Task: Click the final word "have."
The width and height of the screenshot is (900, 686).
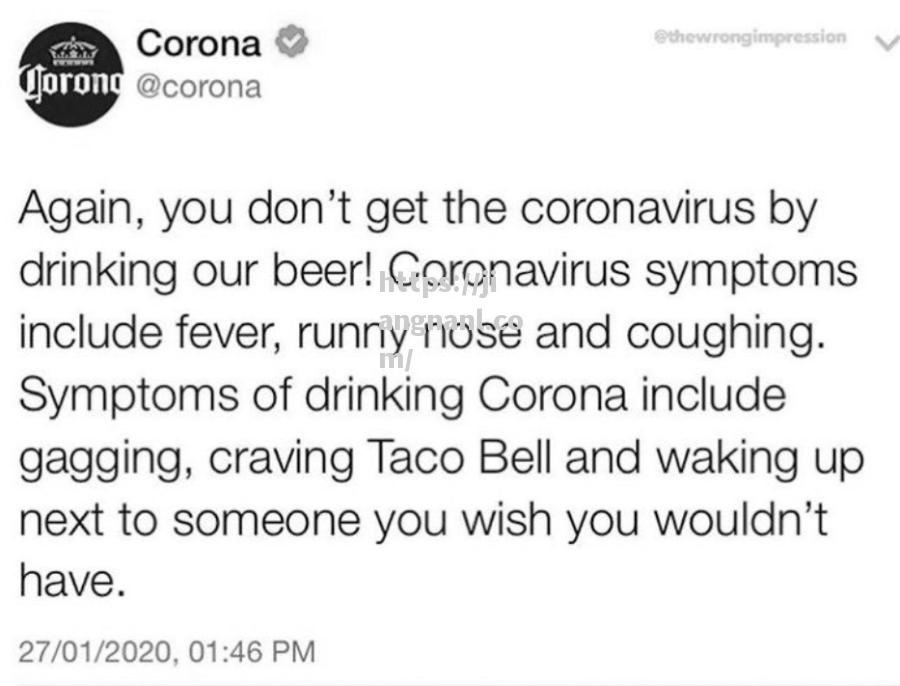Action: (x=72, y=580)
